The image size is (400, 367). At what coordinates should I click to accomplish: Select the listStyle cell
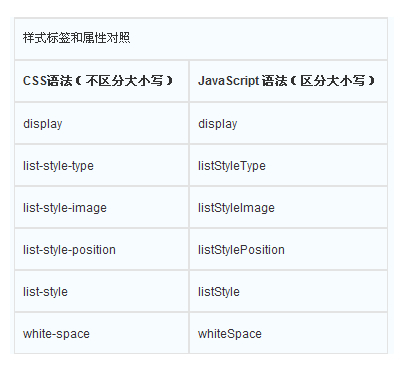click(288, 292)
